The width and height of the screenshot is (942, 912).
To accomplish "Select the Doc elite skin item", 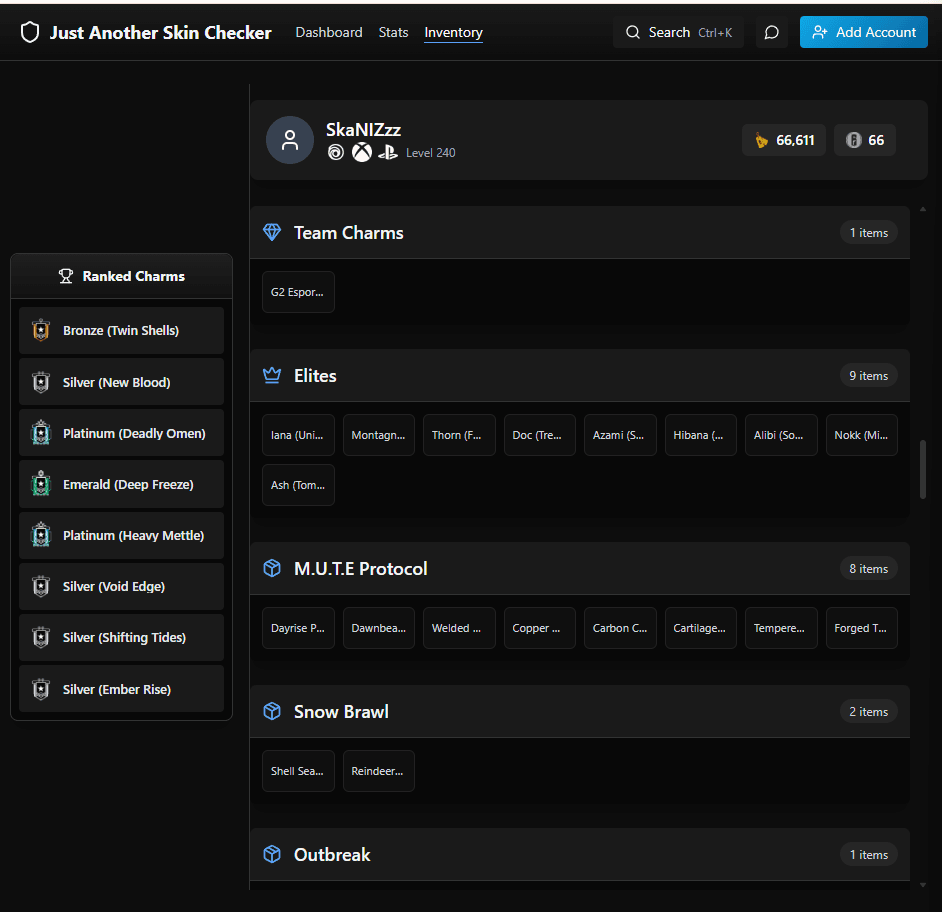I will (x=539, y=435).
